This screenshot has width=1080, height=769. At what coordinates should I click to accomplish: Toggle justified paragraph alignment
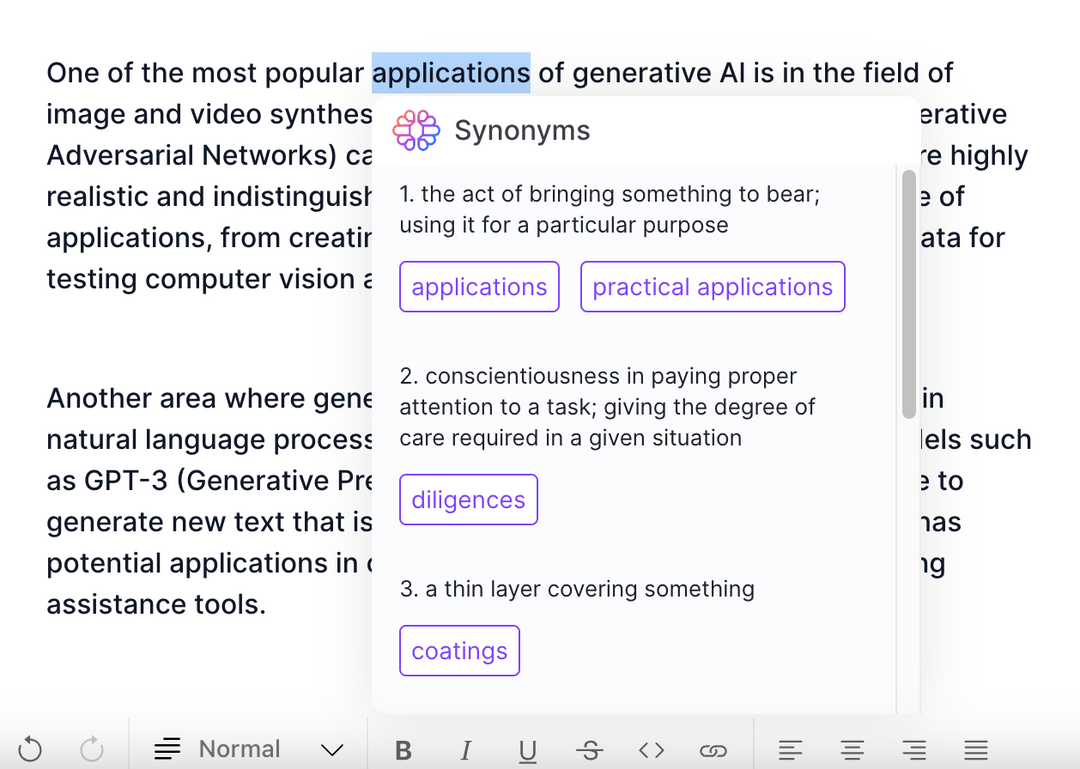tap(976, 749)
